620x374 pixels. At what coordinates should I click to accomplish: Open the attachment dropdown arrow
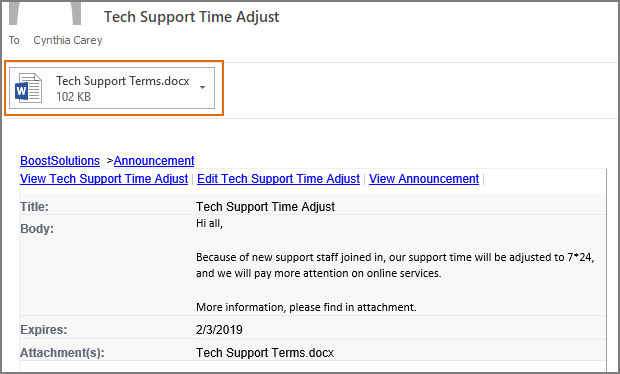pyautogui.click(x=202, y=87)
